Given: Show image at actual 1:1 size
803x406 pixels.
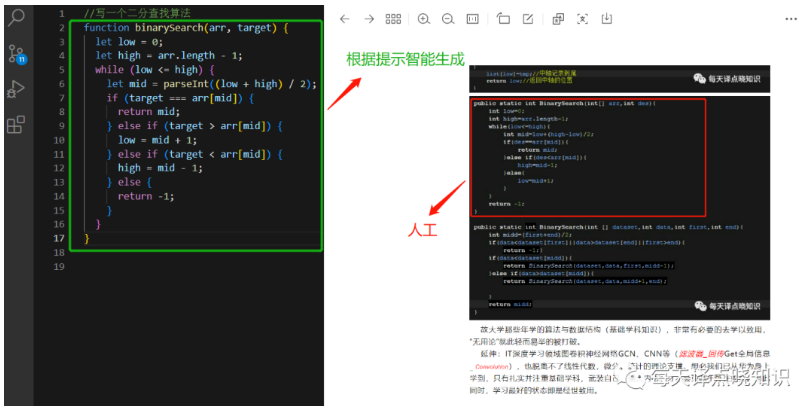Looking at the screenshot, I should pyautogui.click(x=473, y=19).
